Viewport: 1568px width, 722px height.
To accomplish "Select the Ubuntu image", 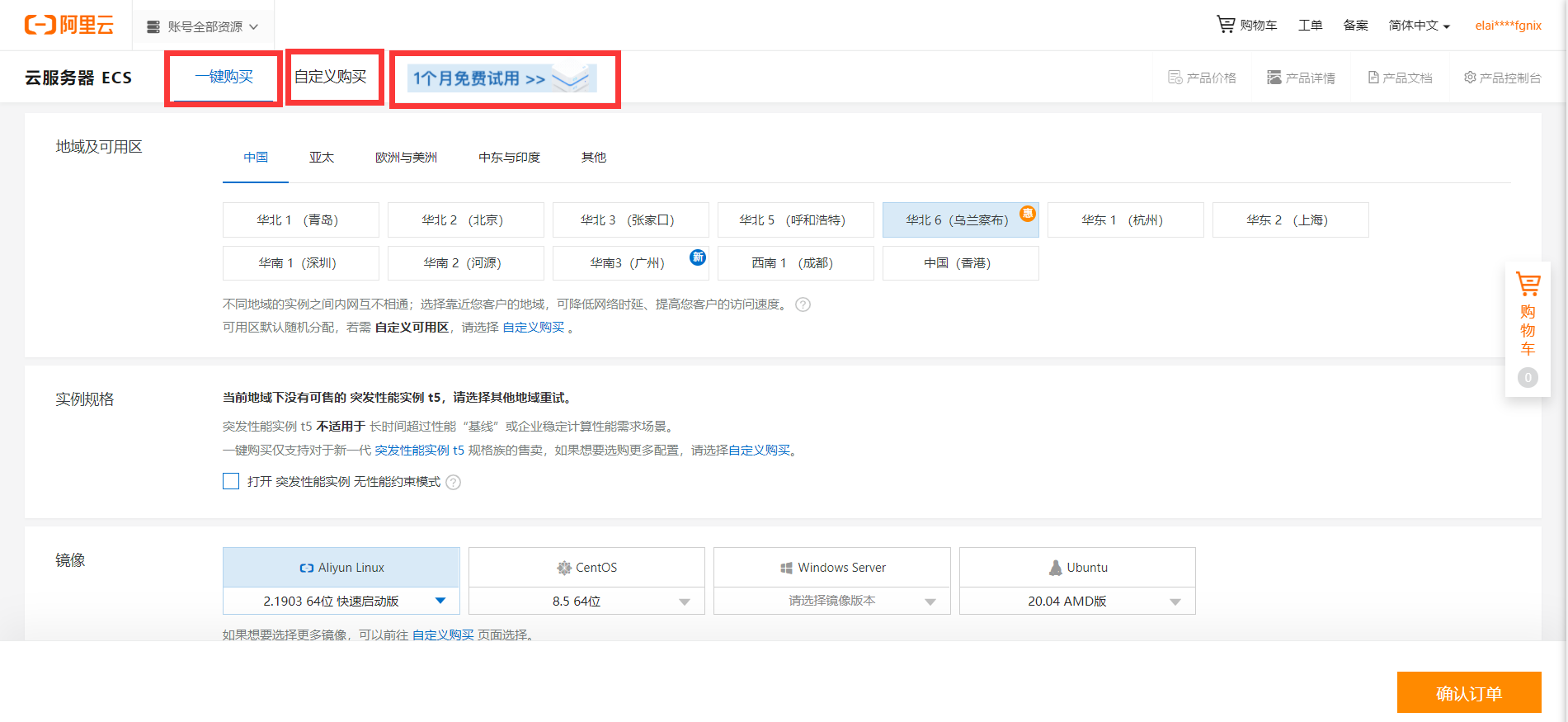I will coord(1077,568).
